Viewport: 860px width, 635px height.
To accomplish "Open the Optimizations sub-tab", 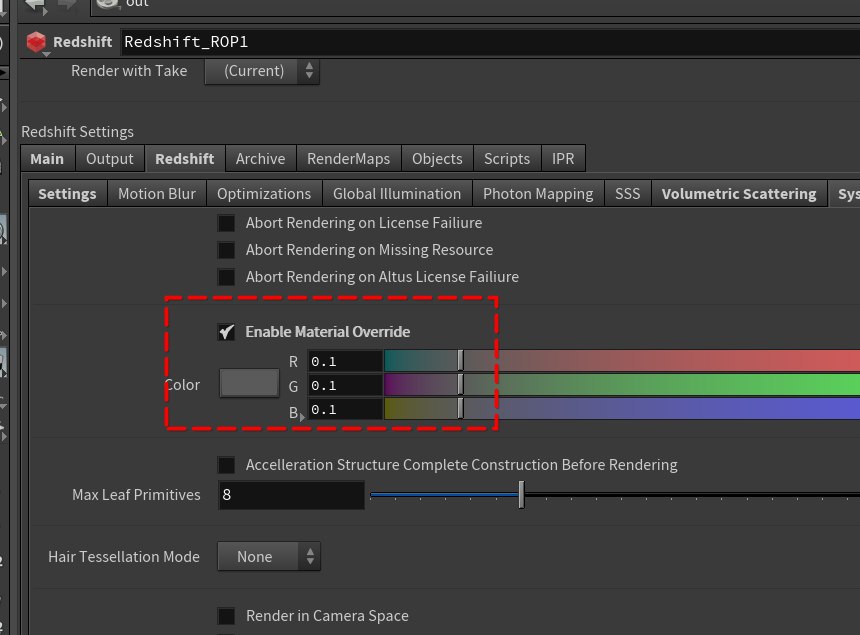I will pyautogui.click(x=264, y=194).
